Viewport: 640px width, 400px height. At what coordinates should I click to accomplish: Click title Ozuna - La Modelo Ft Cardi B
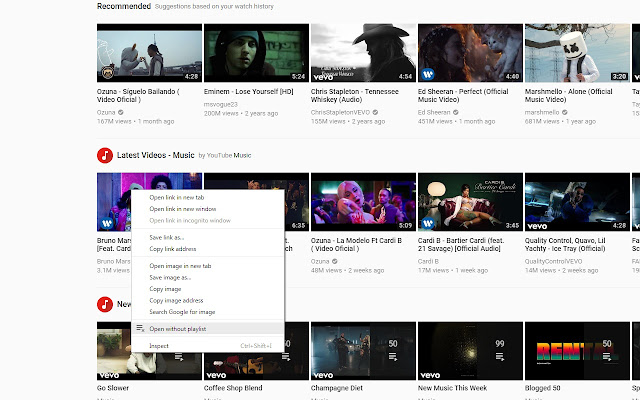click(358, 244)
